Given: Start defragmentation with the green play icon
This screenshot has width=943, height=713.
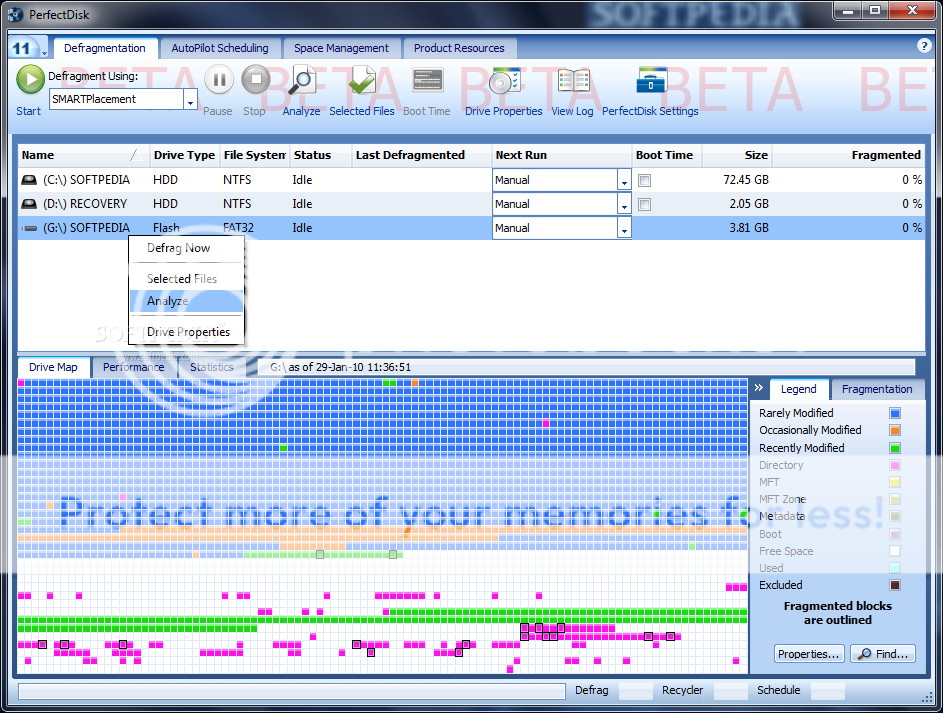Looking at the screenshot, I should [28, 80].
